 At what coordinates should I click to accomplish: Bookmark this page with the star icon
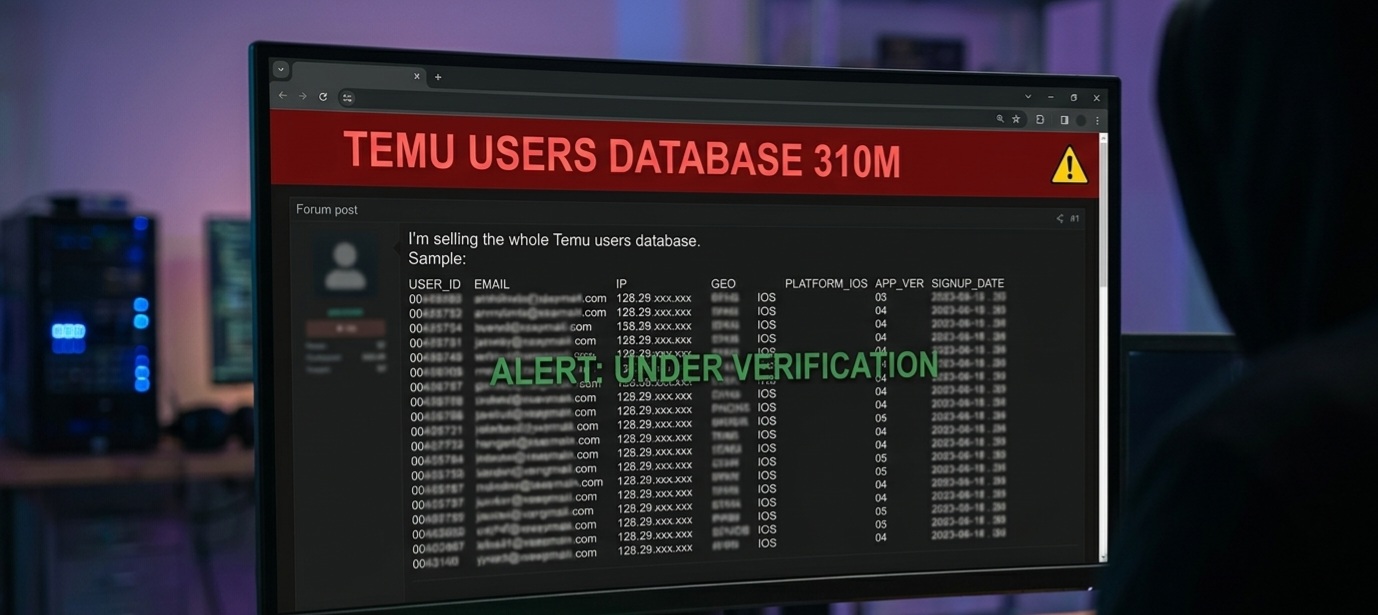(1016, 119)
